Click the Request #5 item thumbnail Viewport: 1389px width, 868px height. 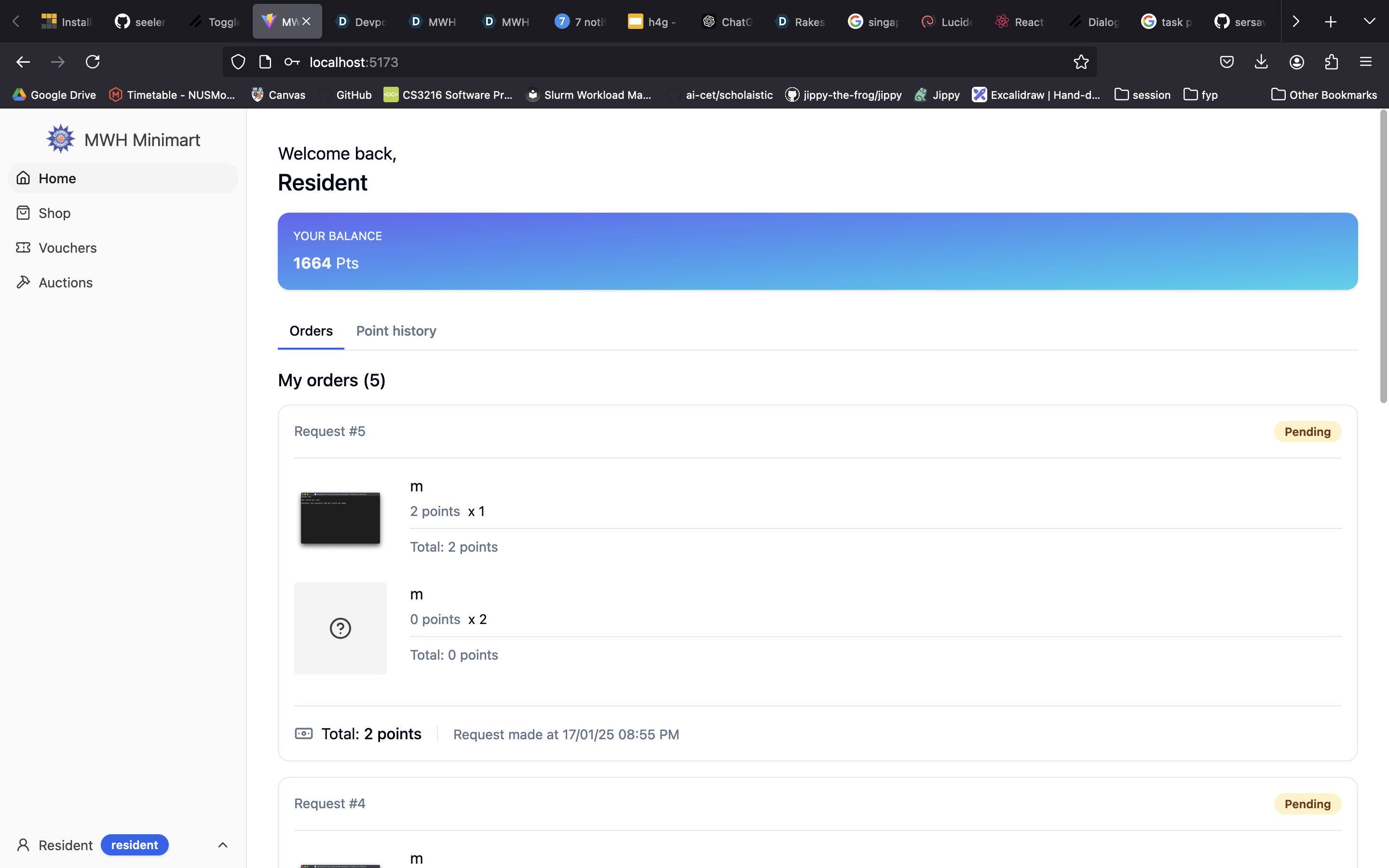tap(340, 518)
